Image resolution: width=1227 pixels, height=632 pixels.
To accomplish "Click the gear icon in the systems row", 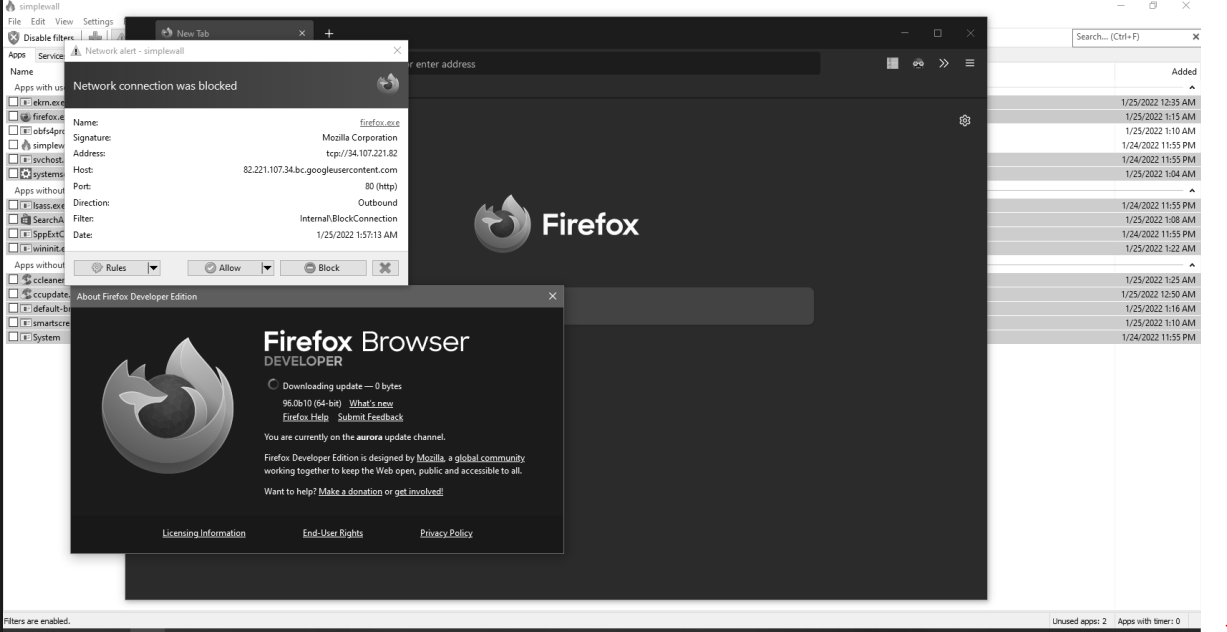I will pos(25,172).
